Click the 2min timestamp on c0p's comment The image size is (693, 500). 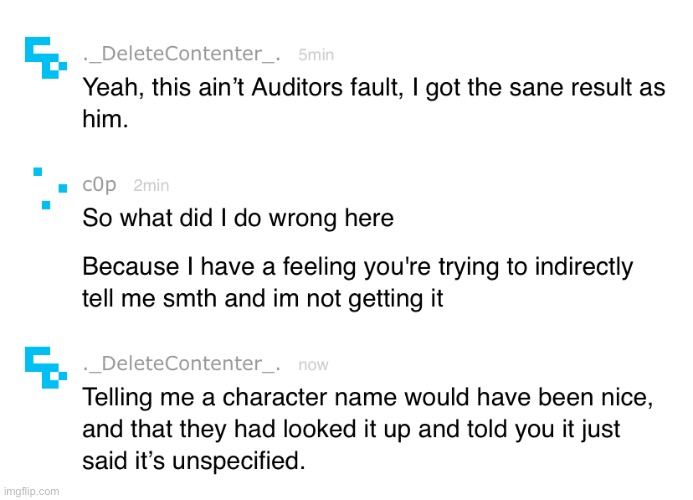pyautogui.click(x=151, y=186)
